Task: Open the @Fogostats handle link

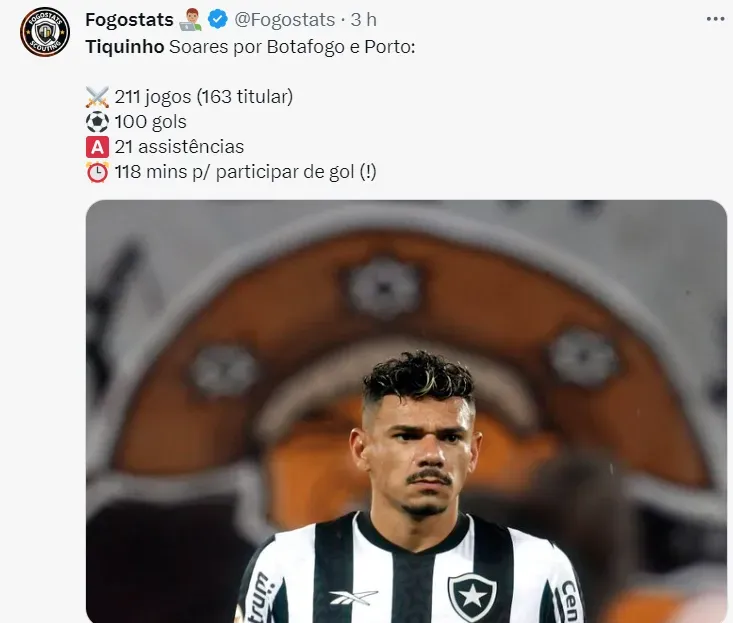Action: [284, 20]
